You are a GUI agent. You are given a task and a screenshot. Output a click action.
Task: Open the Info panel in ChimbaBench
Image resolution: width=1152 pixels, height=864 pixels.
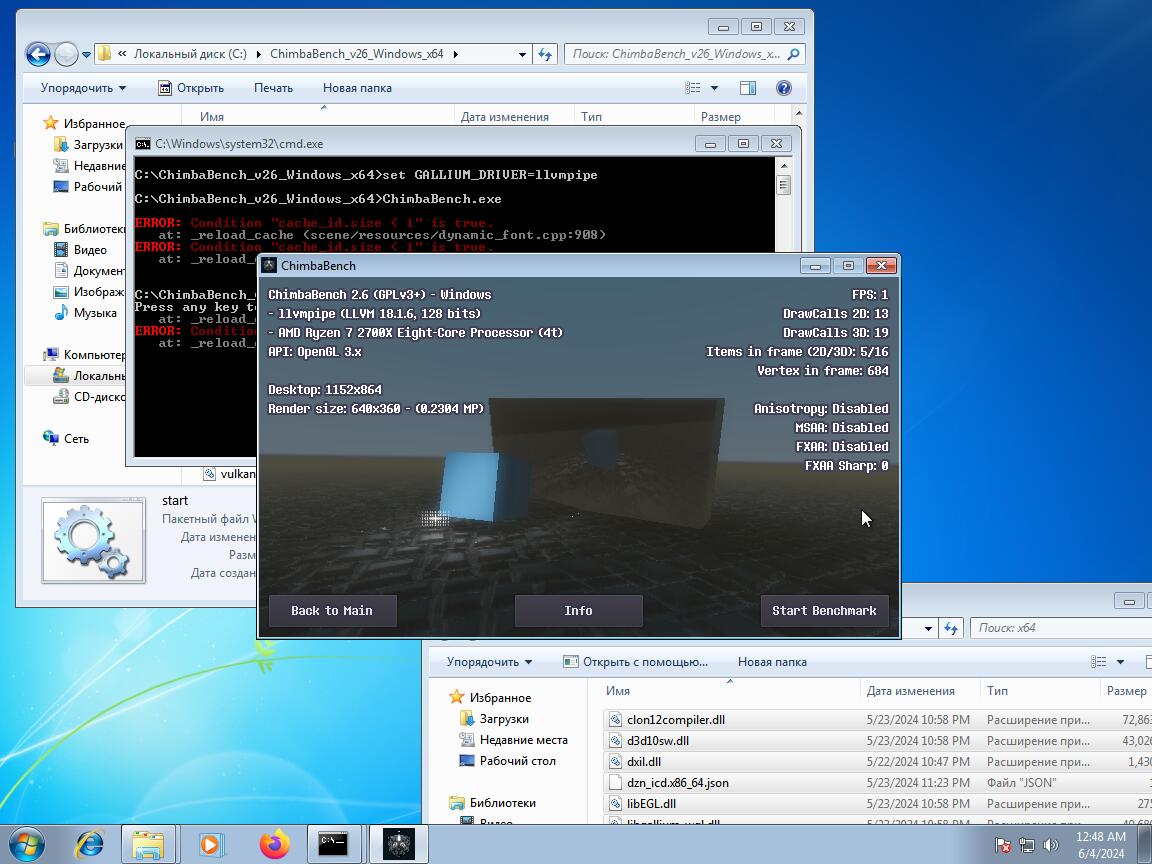(578, 611)
